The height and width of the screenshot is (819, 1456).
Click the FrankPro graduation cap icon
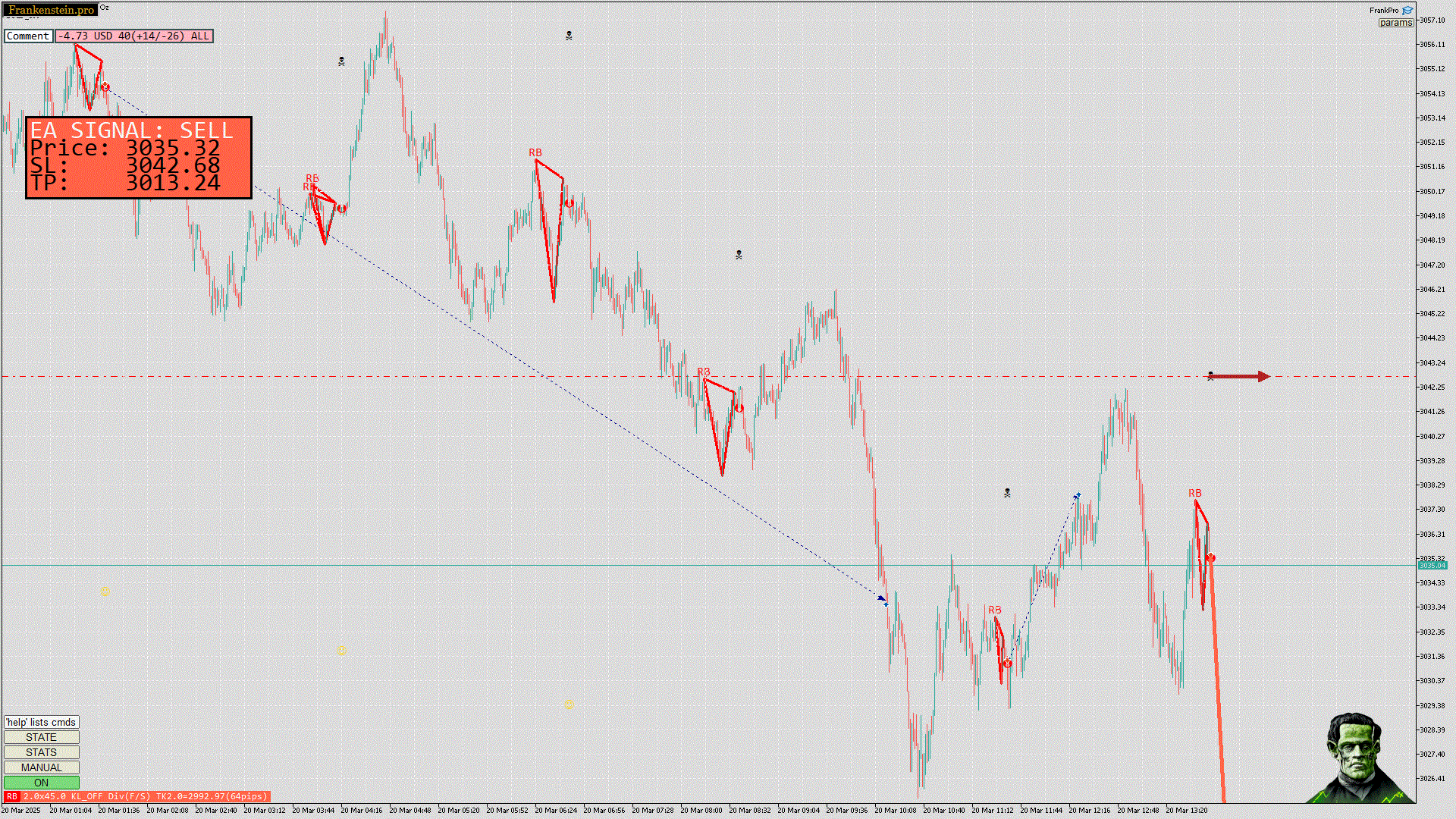(1407, 11)
